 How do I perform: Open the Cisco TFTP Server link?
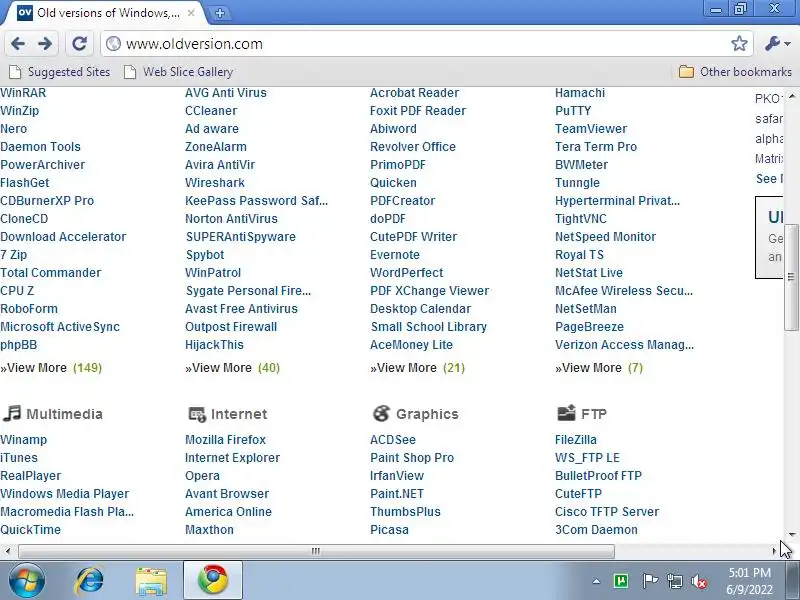[x=607, y=512]
